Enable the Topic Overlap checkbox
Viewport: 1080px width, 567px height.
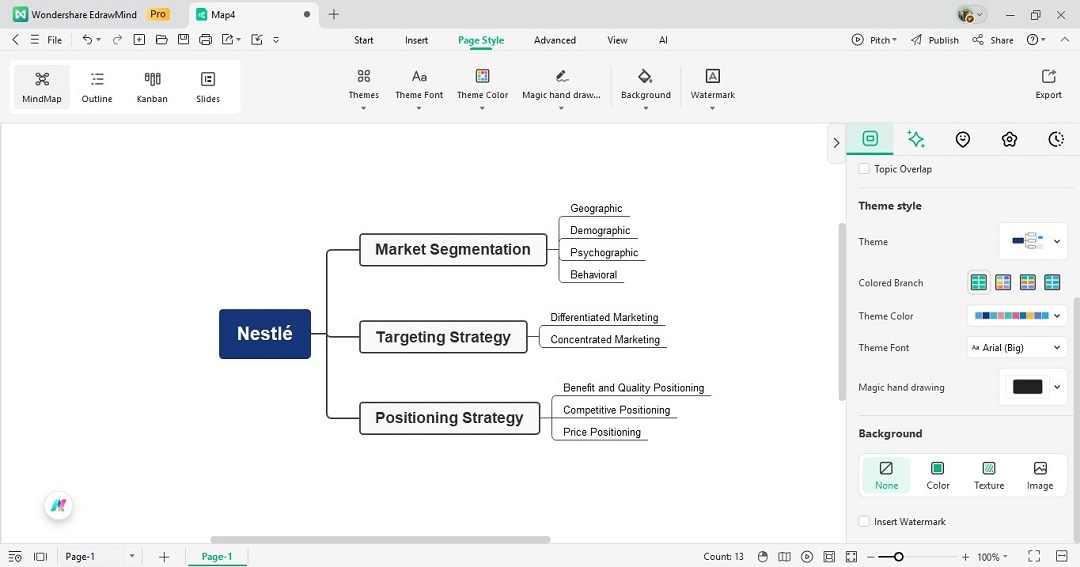point(864,169)
